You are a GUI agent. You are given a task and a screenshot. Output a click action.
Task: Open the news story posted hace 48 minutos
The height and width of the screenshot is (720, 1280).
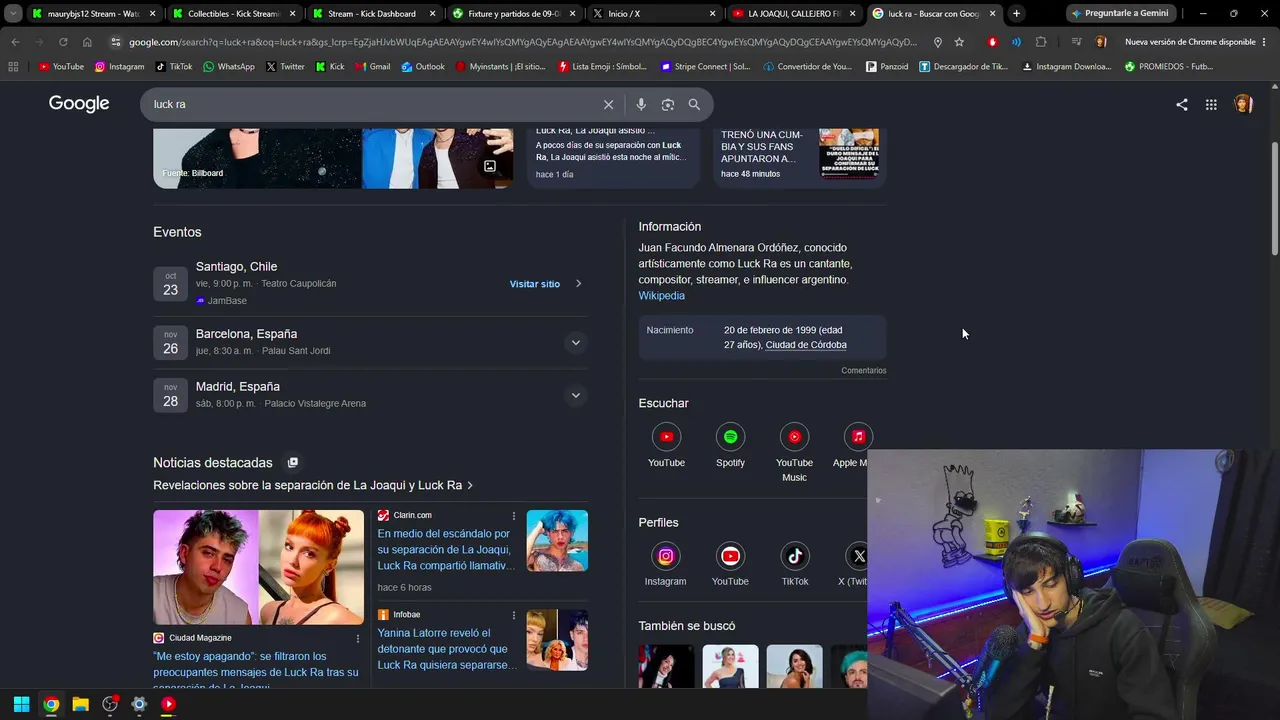pos(800,158)
